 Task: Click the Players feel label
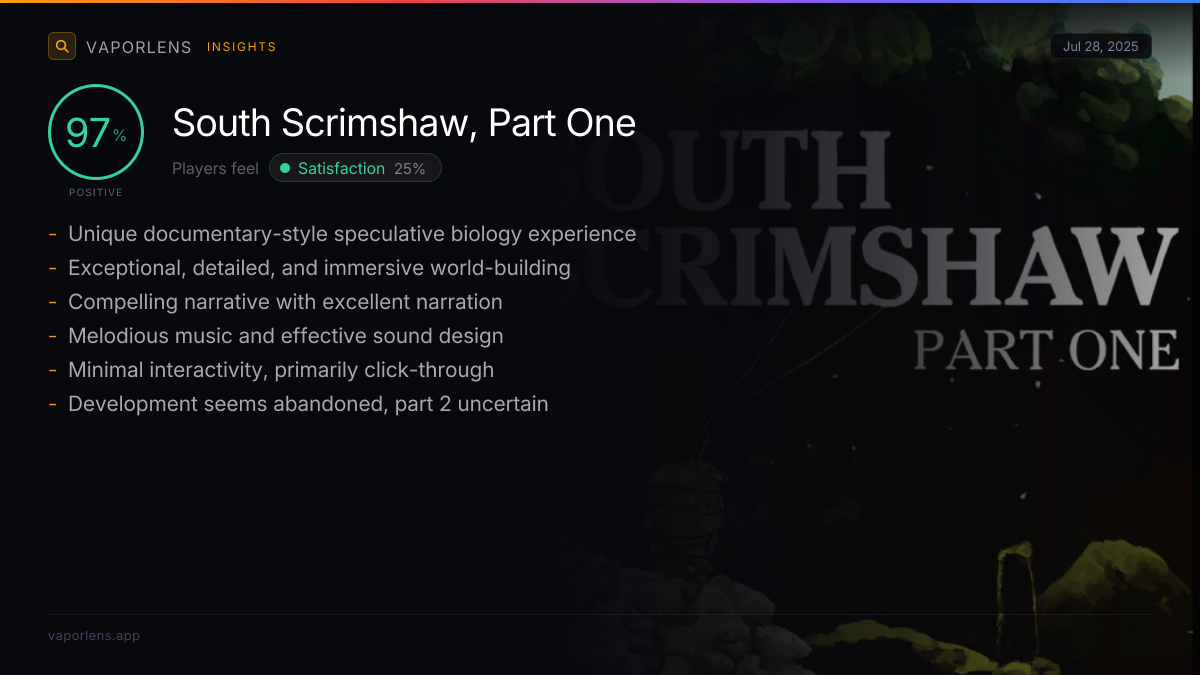pos(215,168)
